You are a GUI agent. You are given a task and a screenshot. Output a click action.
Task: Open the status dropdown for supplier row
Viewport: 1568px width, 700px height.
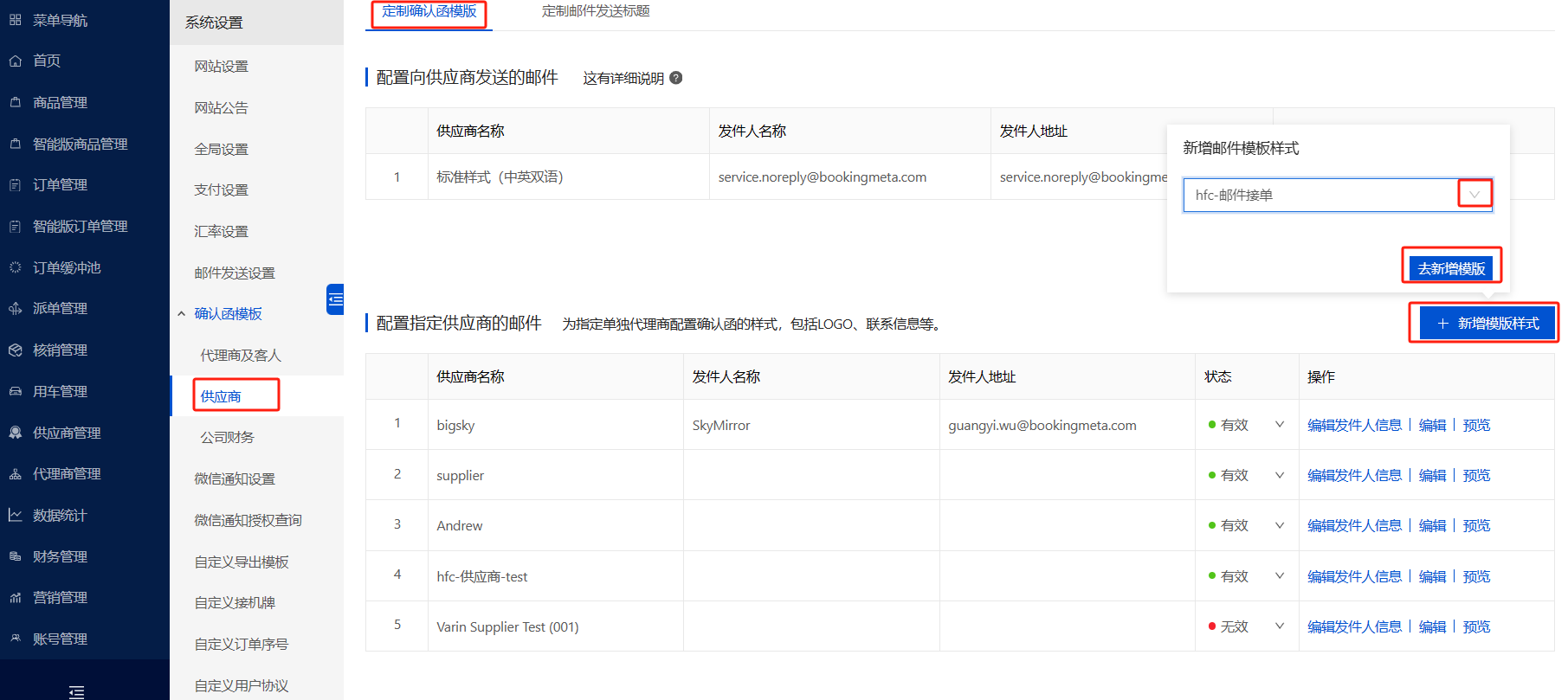click(1279, 475)
